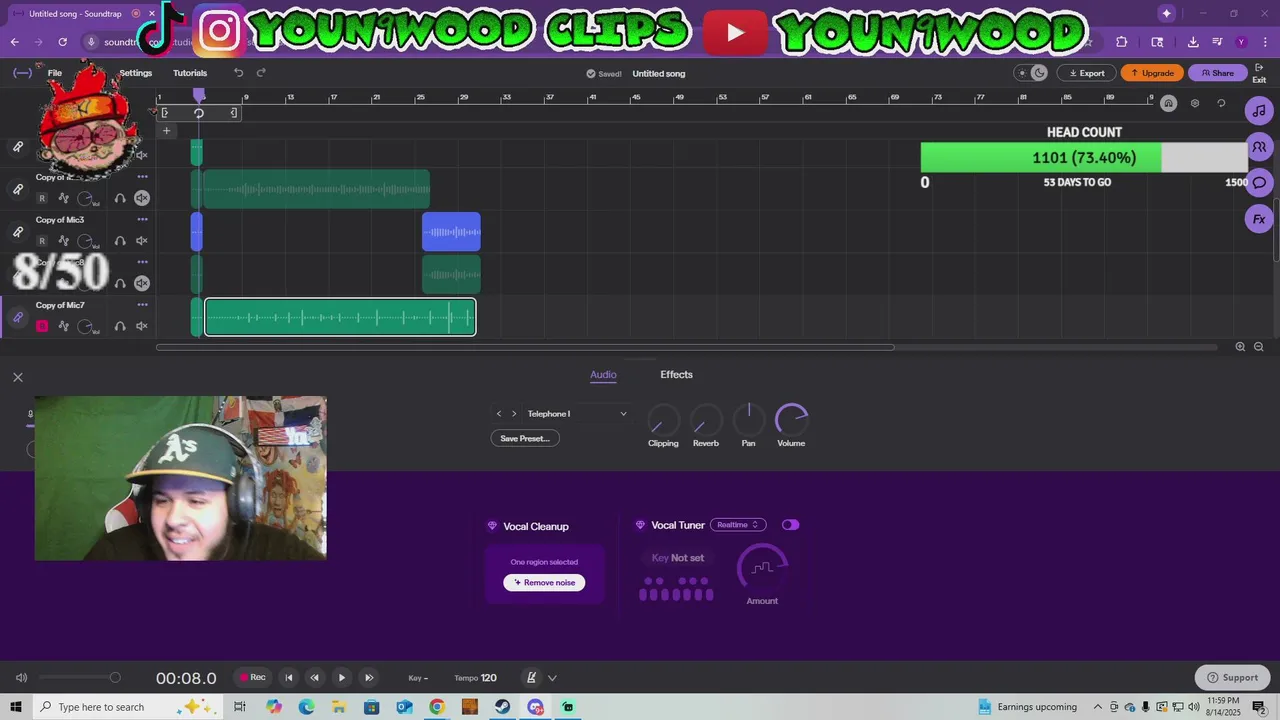Image resolution: width=1280 pixels, height=720 pixels.
Task: Switch to the Effects tab
Action: 676,375
